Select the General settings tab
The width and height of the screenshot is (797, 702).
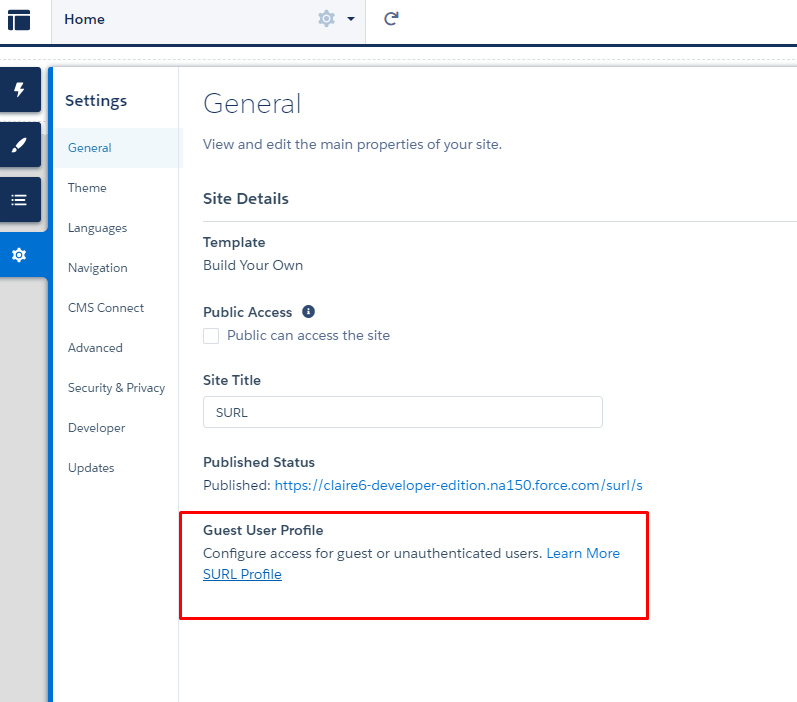[x=90, y=148]
